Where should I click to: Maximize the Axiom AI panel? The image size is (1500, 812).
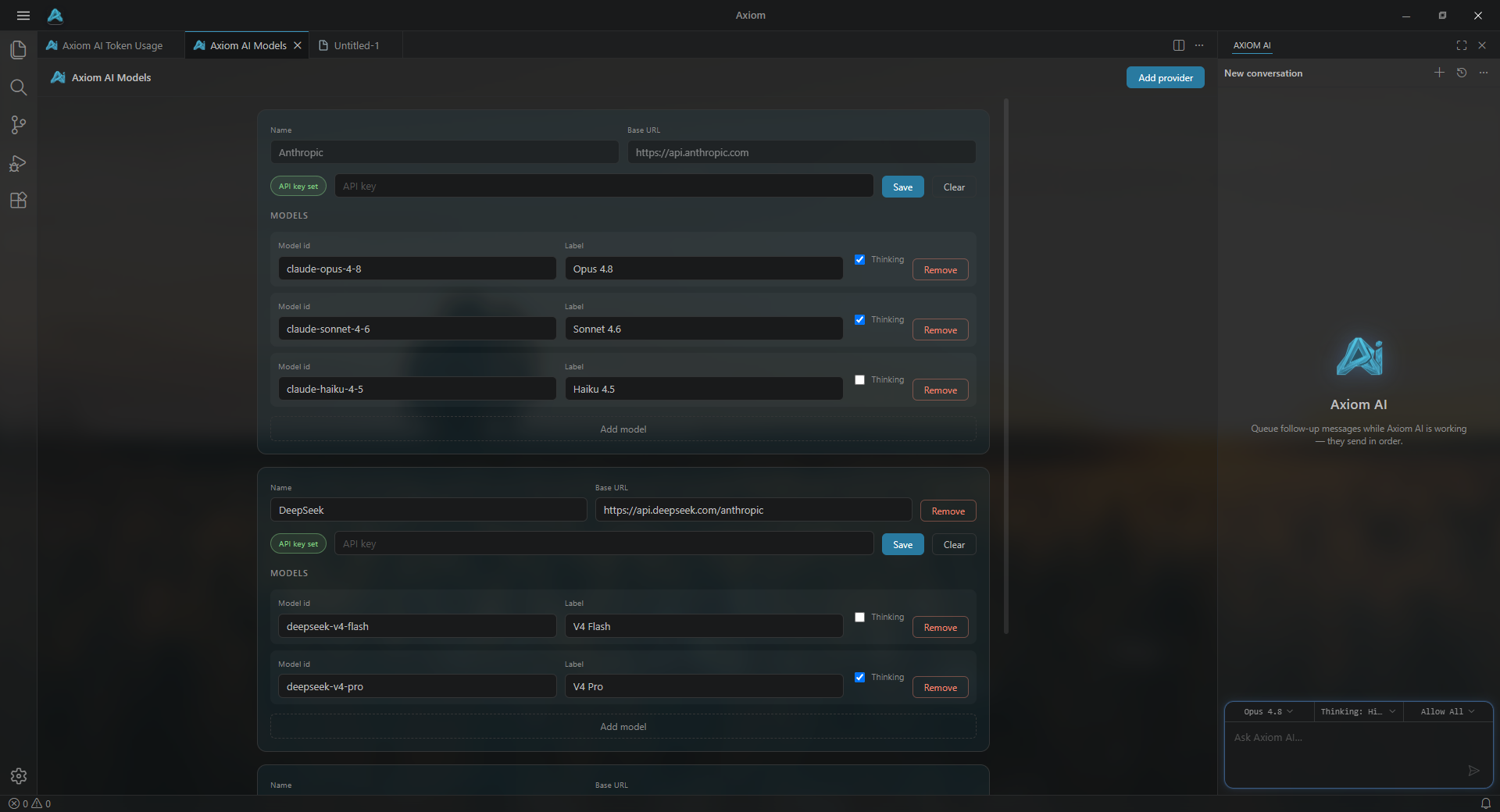[x=1462, y=45]
